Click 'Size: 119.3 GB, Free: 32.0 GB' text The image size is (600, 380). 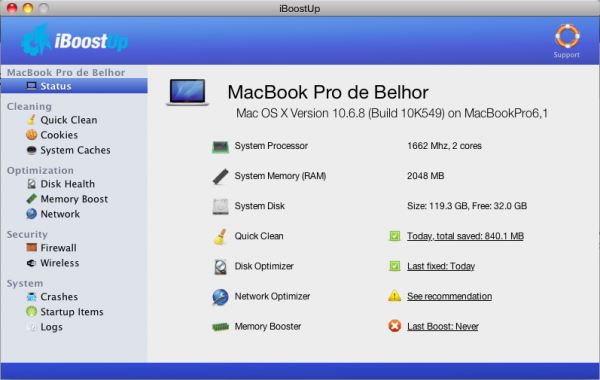pyautogui.click(x=467, y=206)
